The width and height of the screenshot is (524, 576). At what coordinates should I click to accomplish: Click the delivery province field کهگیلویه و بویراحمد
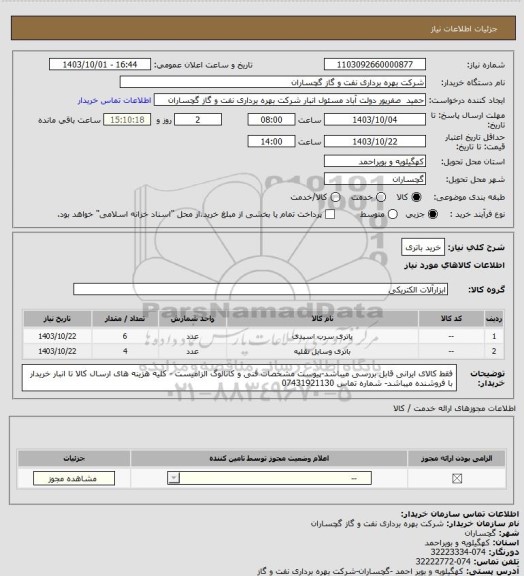click(375, 161)
